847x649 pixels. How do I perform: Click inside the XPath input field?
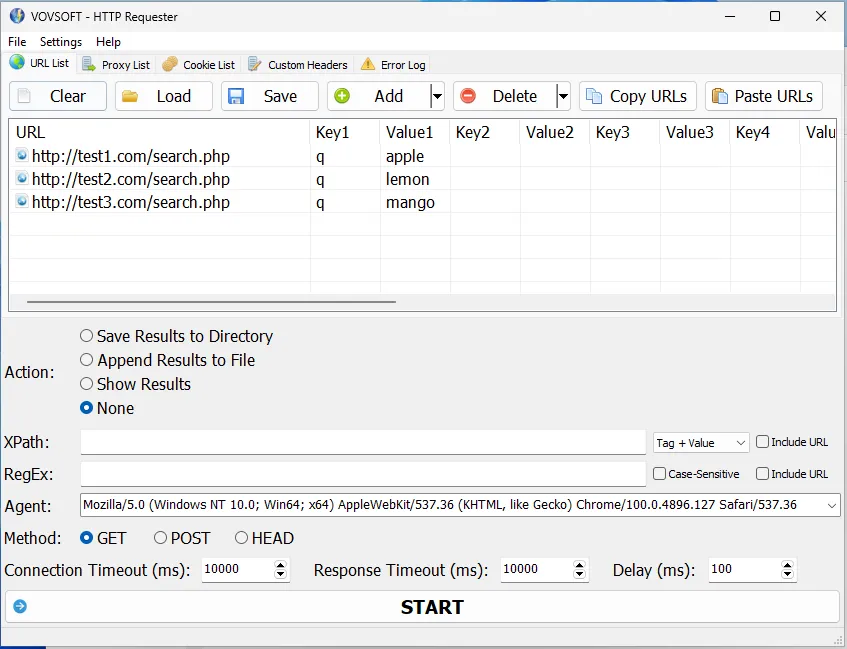pos(363,442)
